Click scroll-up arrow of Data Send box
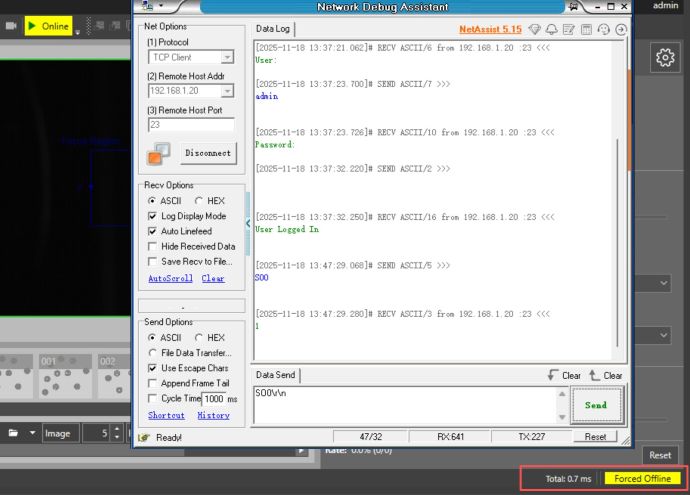690x495 pixels. pos(562,394)
